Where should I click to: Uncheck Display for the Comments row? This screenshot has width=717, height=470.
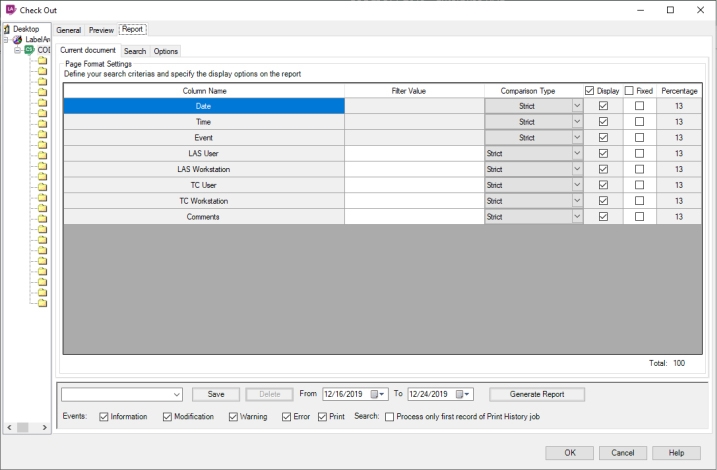click(603, 217)
